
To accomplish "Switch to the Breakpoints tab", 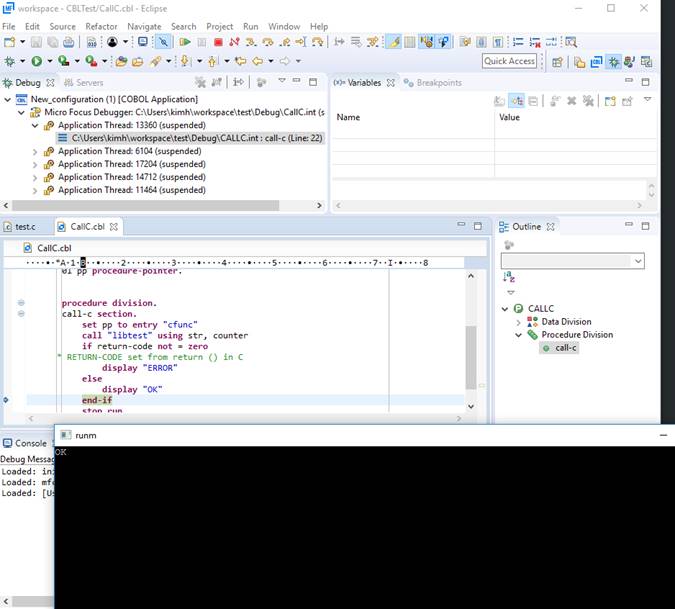I will point(438,82).
